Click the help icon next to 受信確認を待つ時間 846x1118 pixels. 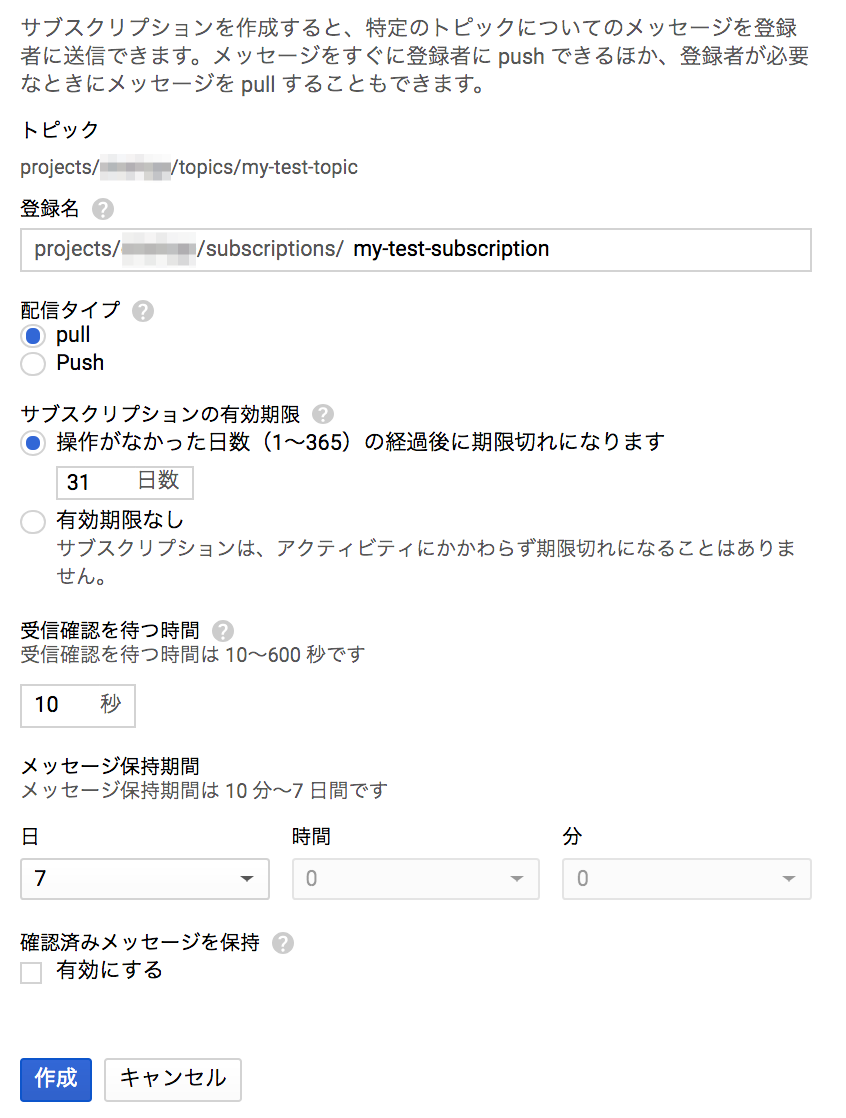pos(221,630)
